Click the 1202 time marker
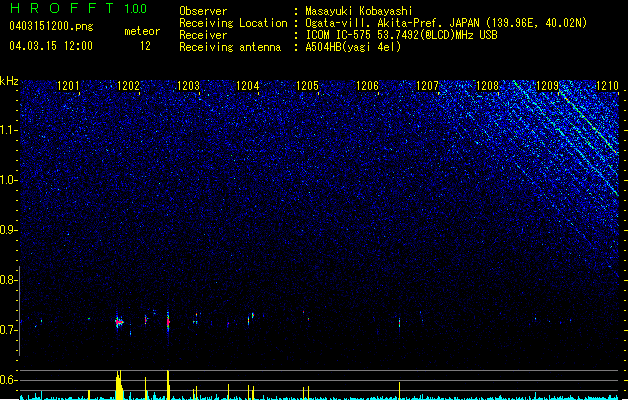This screenshot has height=400, width=629. click(128, 86)
